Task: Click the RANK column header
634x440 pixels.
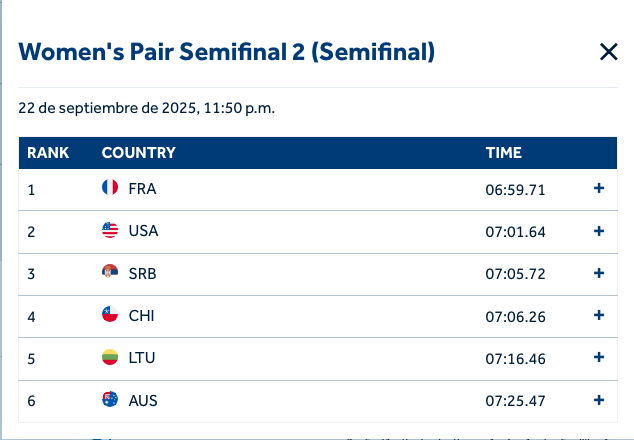Action: click(x=48, y=153)
